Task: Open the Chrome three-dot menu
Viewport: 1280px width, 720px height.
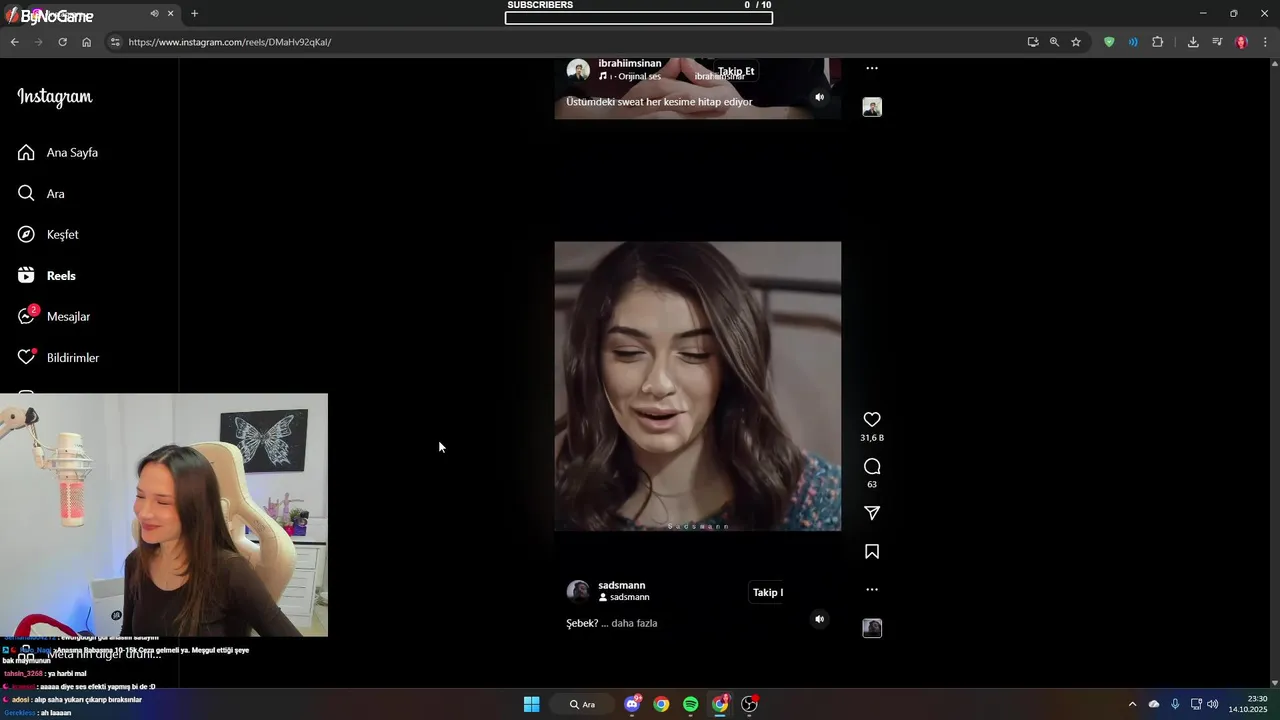Action: click(1266, 42)
